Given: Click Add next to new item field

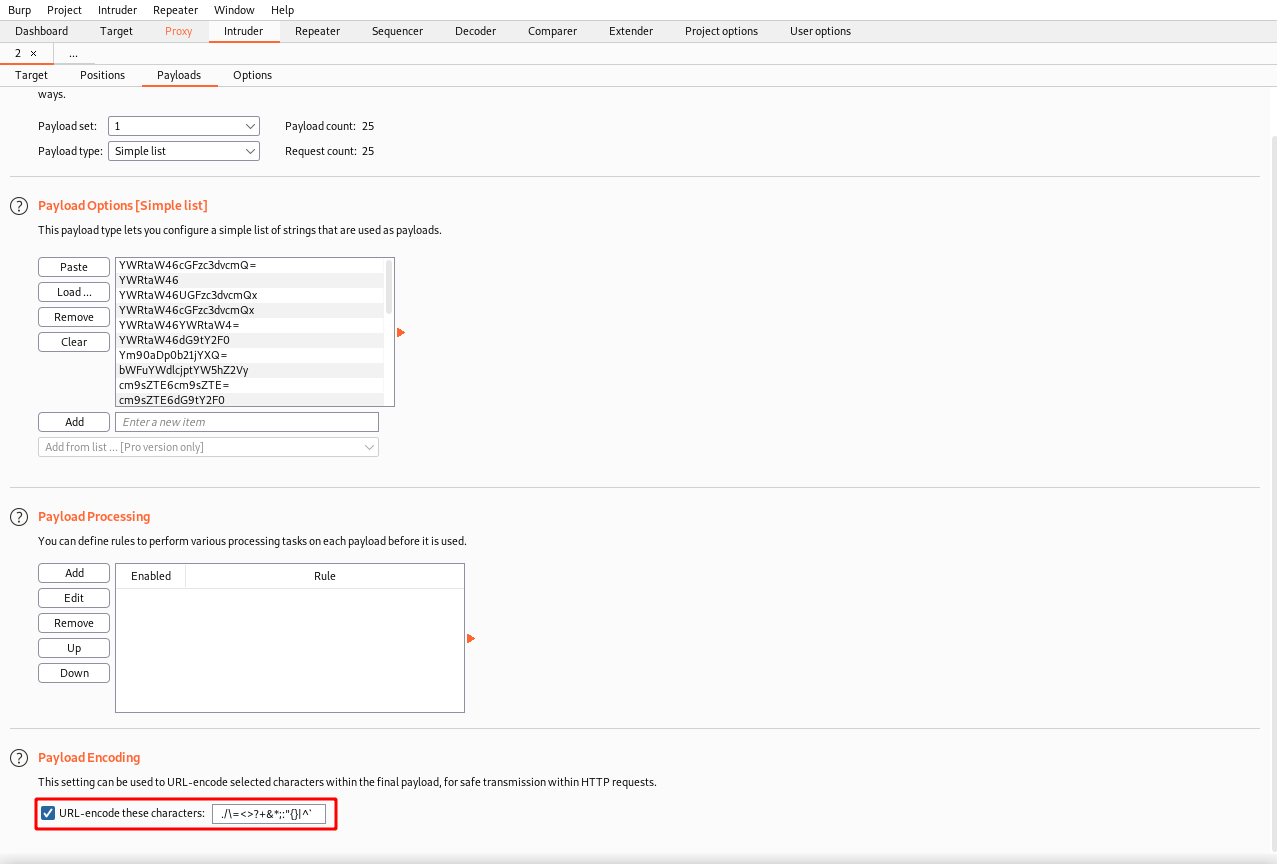Looking at the screenshot, I should [74, 422].
